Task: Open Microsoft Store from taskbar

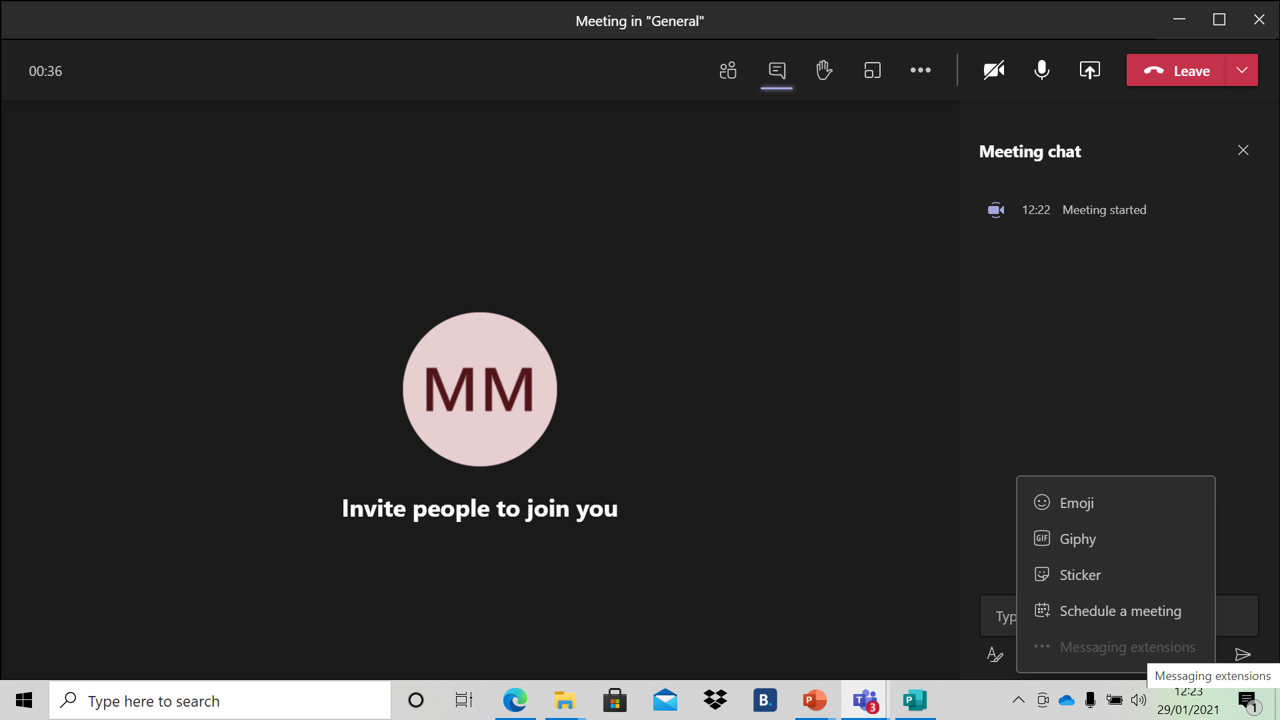Action: point(615,700)
